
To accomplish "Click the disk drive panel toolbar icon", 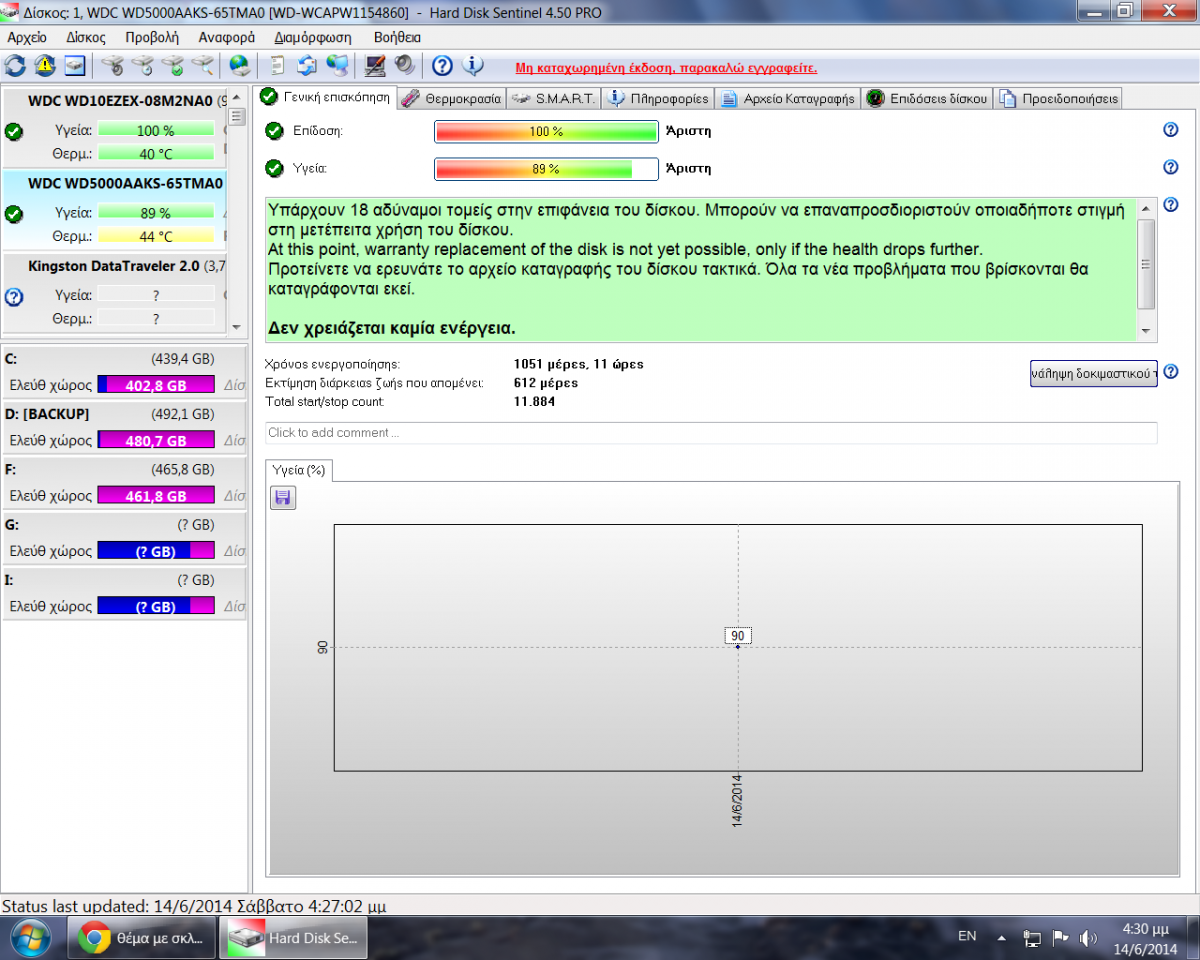I will (x=75, y=66).
